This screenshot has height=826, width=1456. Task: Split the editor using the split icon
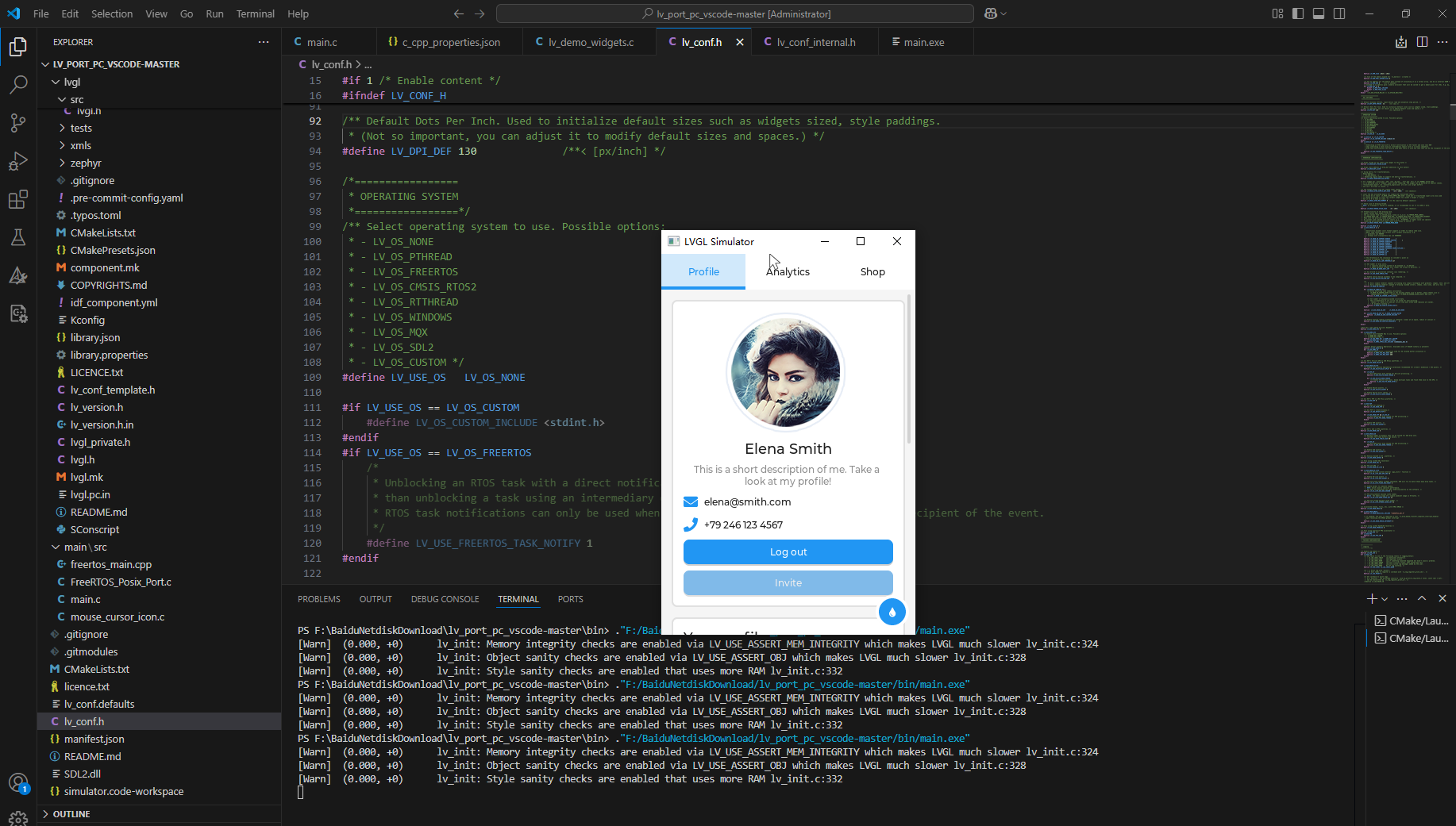click(x=1421, y=42)
